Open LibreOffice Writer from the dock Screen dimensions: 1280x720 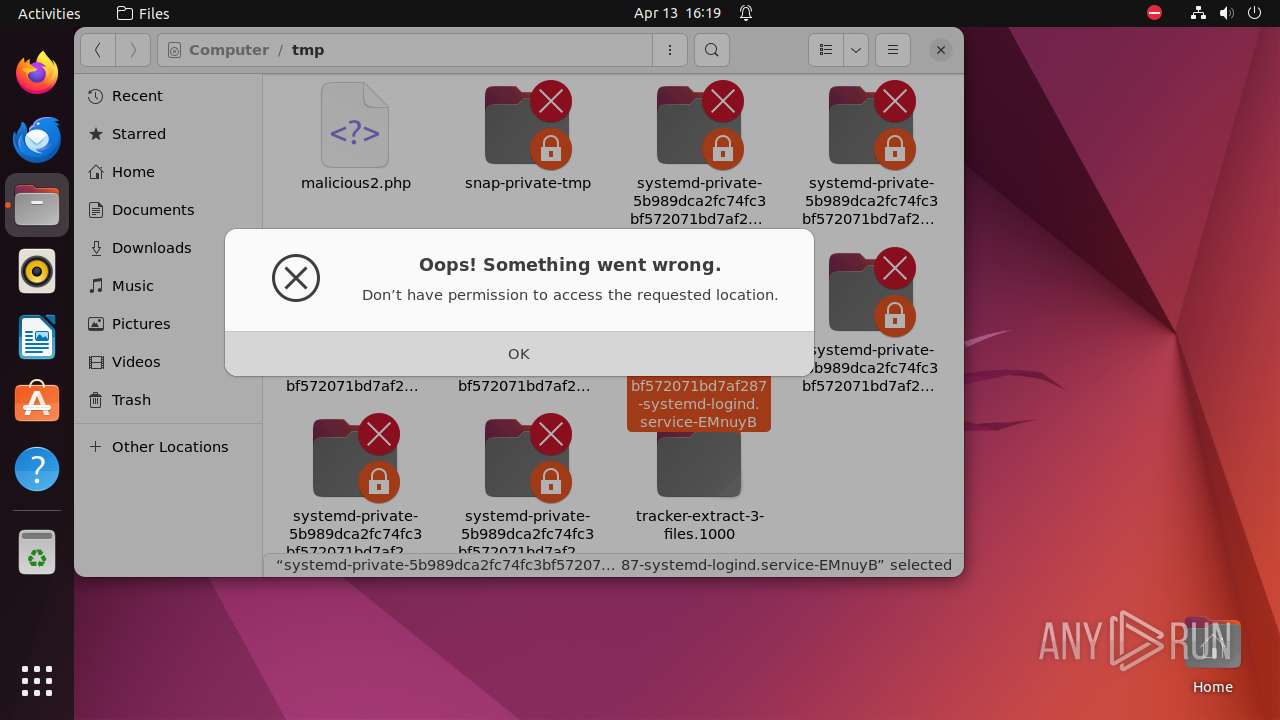tap(37, 337)
